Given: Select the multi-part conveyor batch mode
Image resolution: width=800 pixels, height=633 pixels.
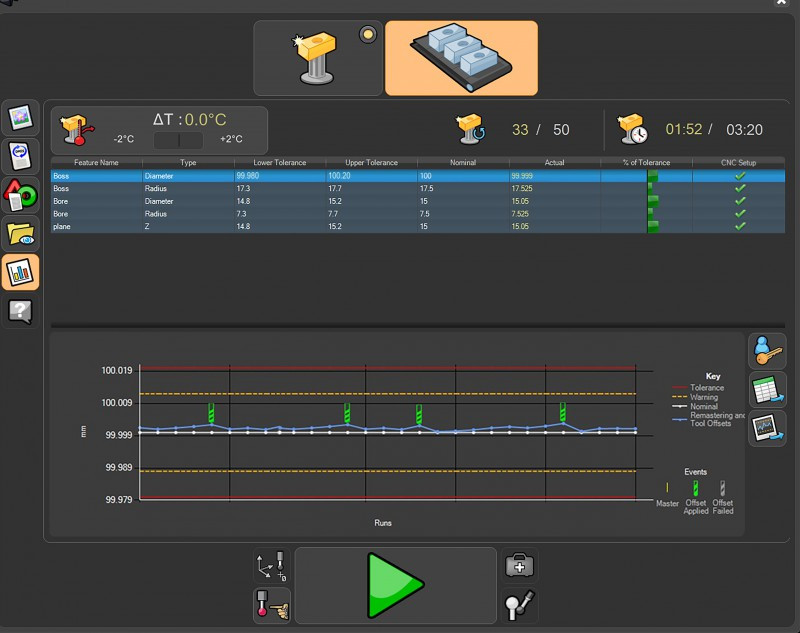Looking at the screenshot, I should tap(461, 58).
